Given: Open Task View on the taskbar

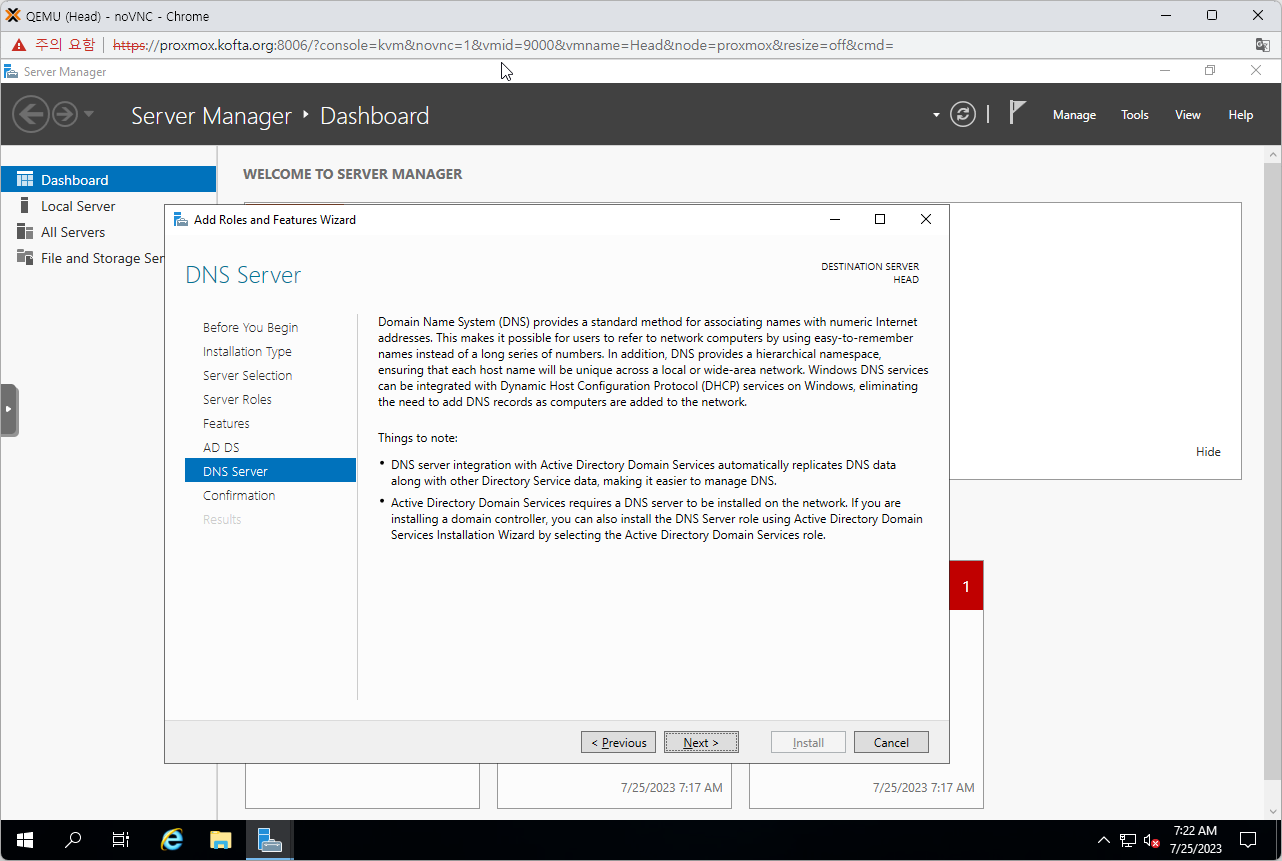Looking at the screenshot, I should click(x=121, y=840).
